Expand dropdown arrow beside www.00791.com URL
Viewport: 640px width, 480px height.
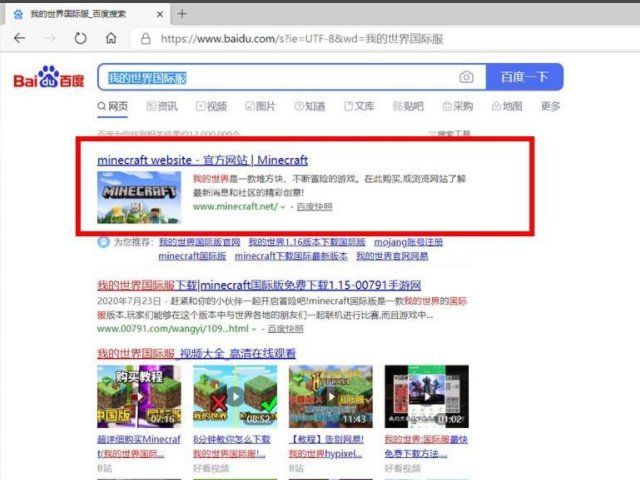point(253,329)
